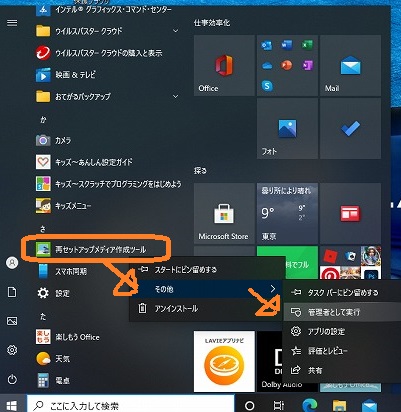Viewport: 401px width, 412px height.
Task: Open キッズメニュー app
Action: click(63, 206)
